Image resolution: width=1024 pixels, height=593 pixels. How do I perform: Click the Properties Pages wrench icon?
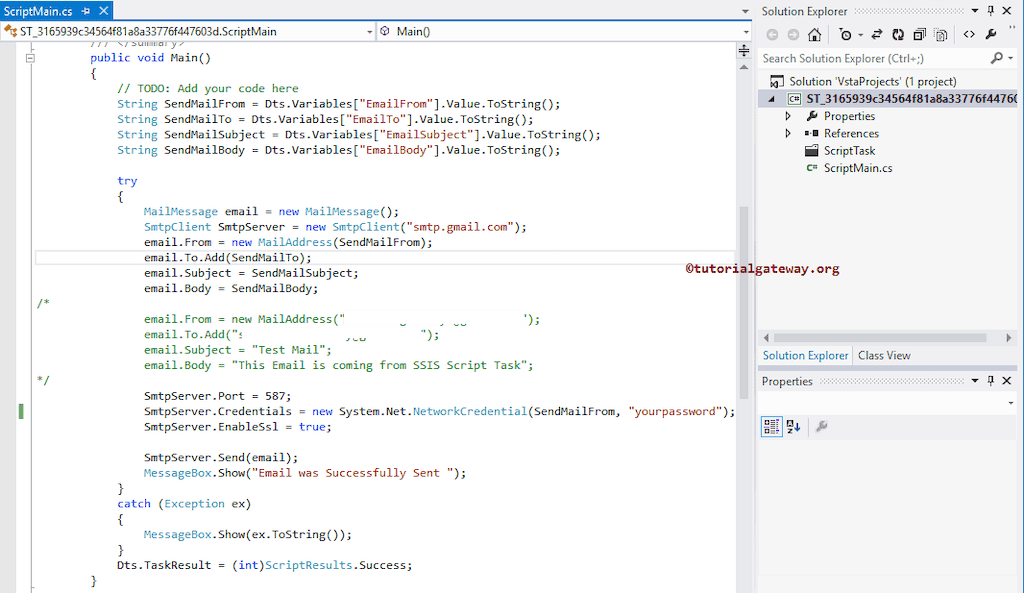[x=820, y=426]
